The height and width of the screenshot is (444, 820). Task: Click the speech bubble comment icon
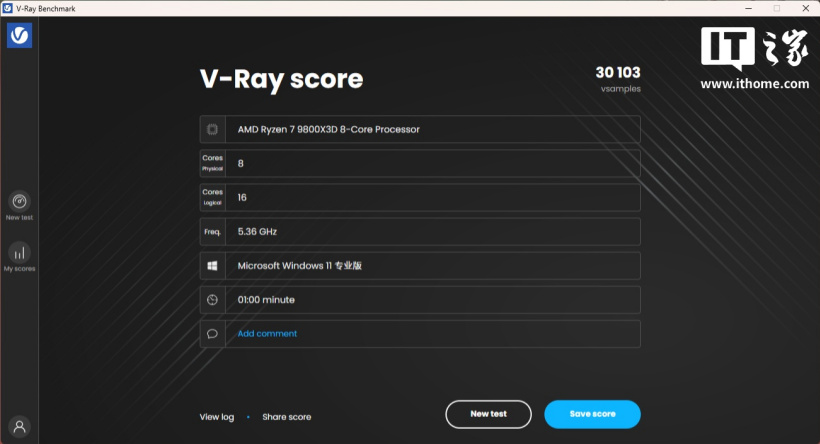coord(212,334)
